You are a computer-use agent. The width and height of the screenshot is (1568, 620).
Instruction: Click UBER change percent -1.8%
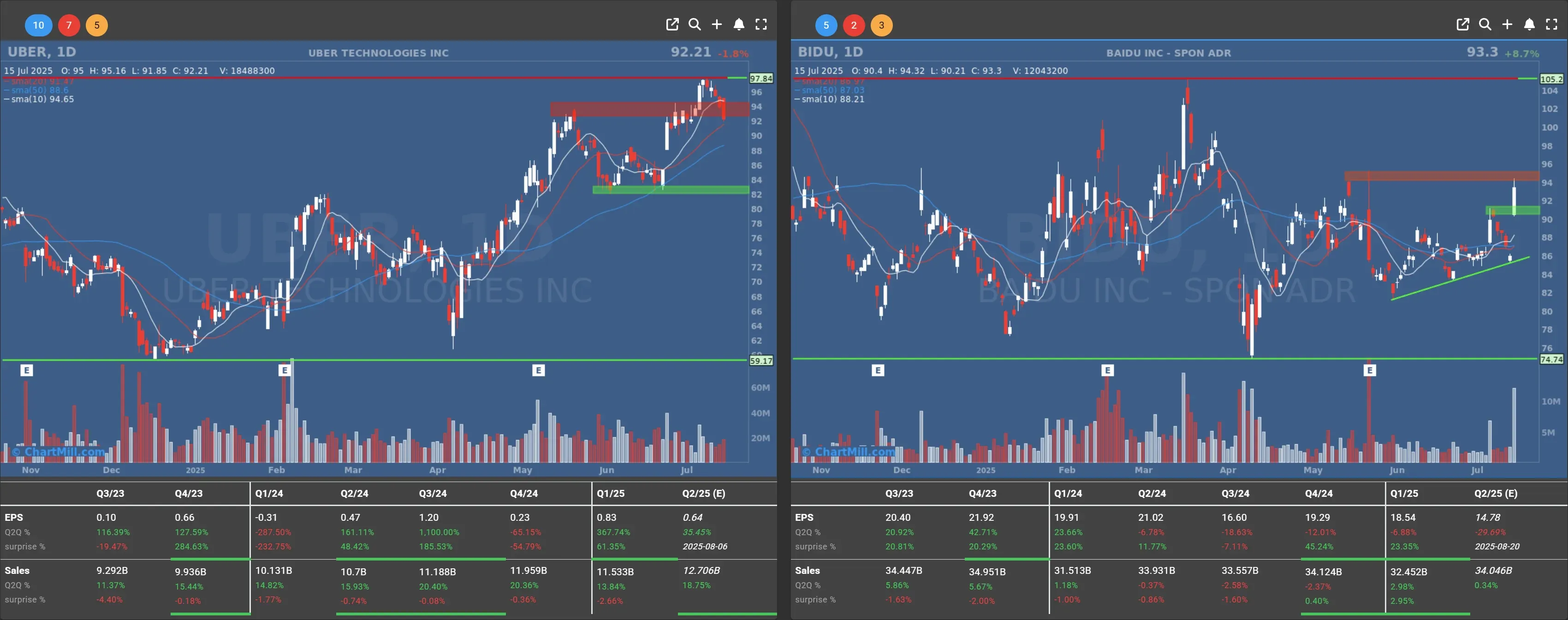tap(733, 54)
